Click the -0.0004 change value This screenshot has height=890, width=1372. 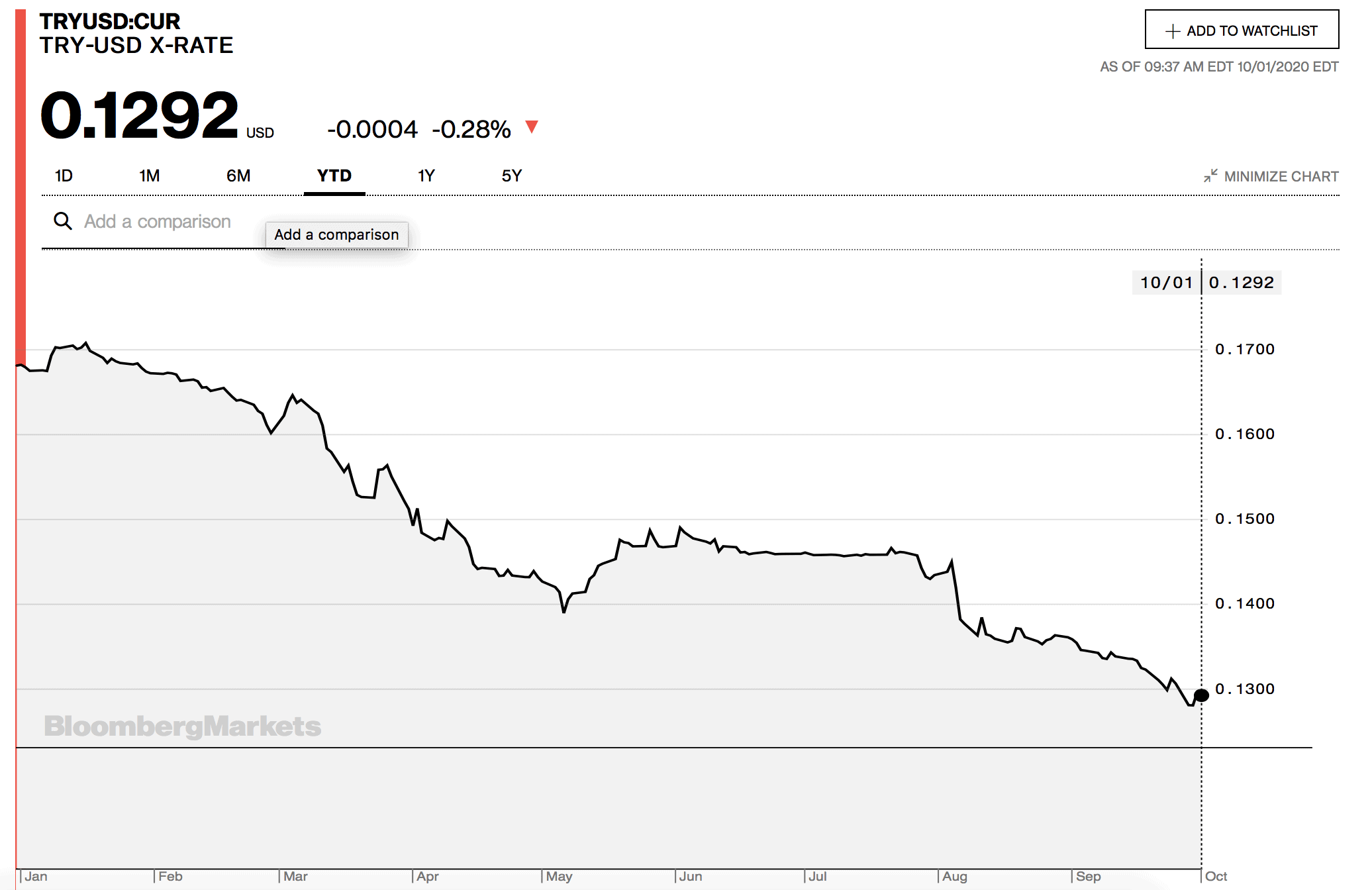372,129
